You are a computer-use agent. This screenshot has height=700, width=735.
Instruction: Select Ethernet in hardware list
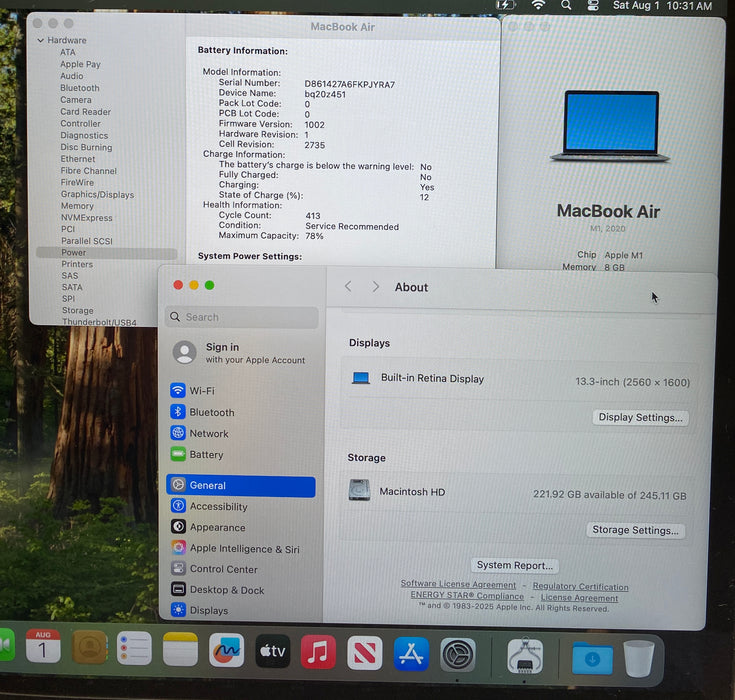[x=77, y=159]
